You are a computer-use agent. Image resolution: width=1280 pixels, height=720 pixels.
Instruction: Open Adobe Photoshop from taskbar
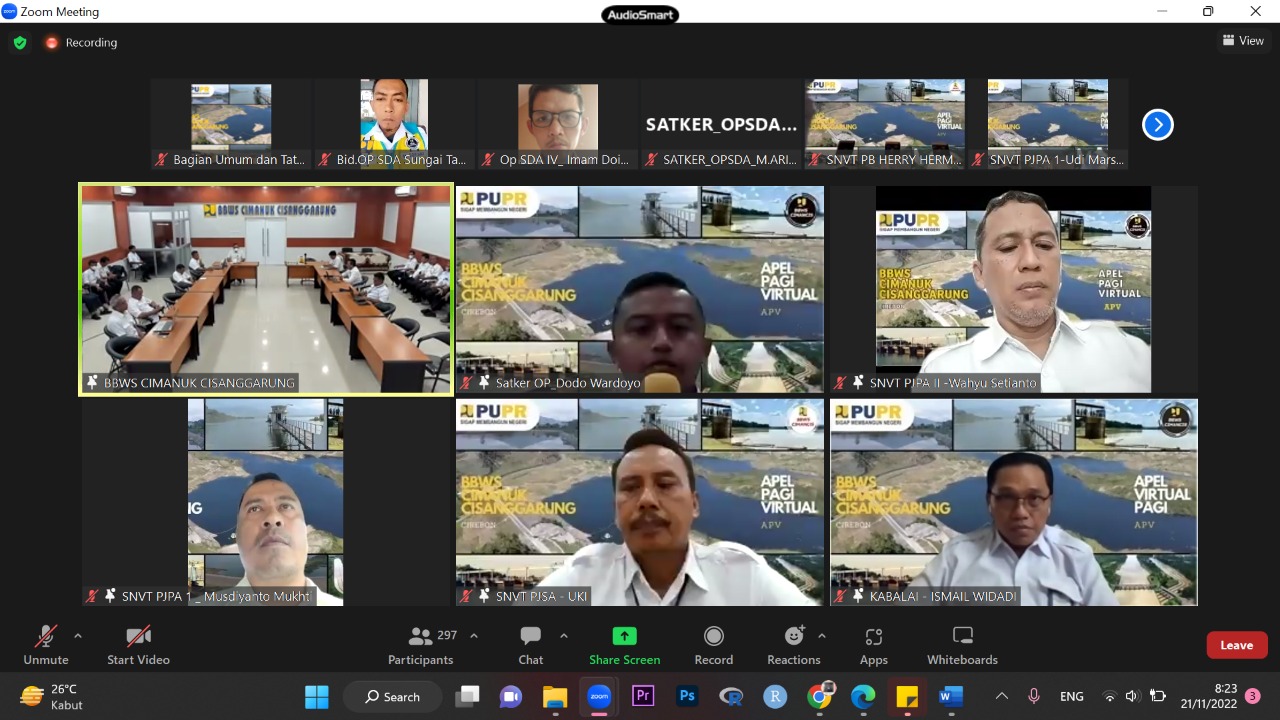tap(687, 696)
